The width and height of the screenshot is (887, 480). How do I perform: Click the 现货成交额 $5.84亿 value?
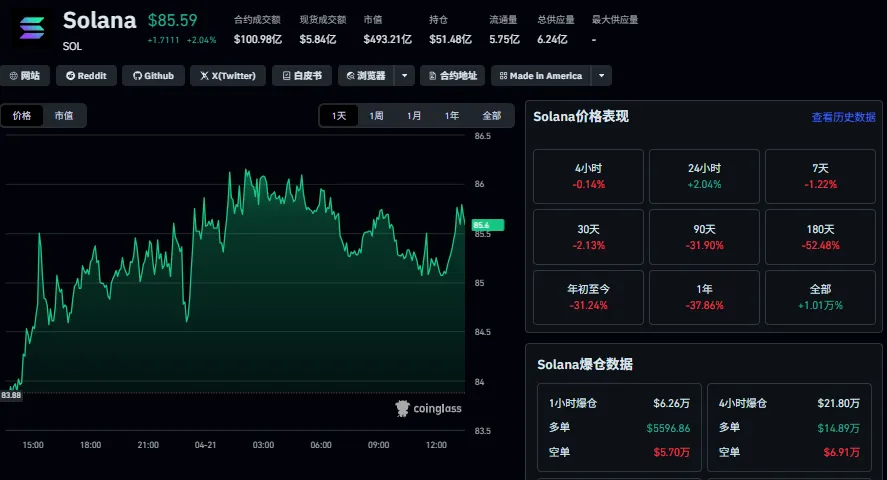coord(318,40)
